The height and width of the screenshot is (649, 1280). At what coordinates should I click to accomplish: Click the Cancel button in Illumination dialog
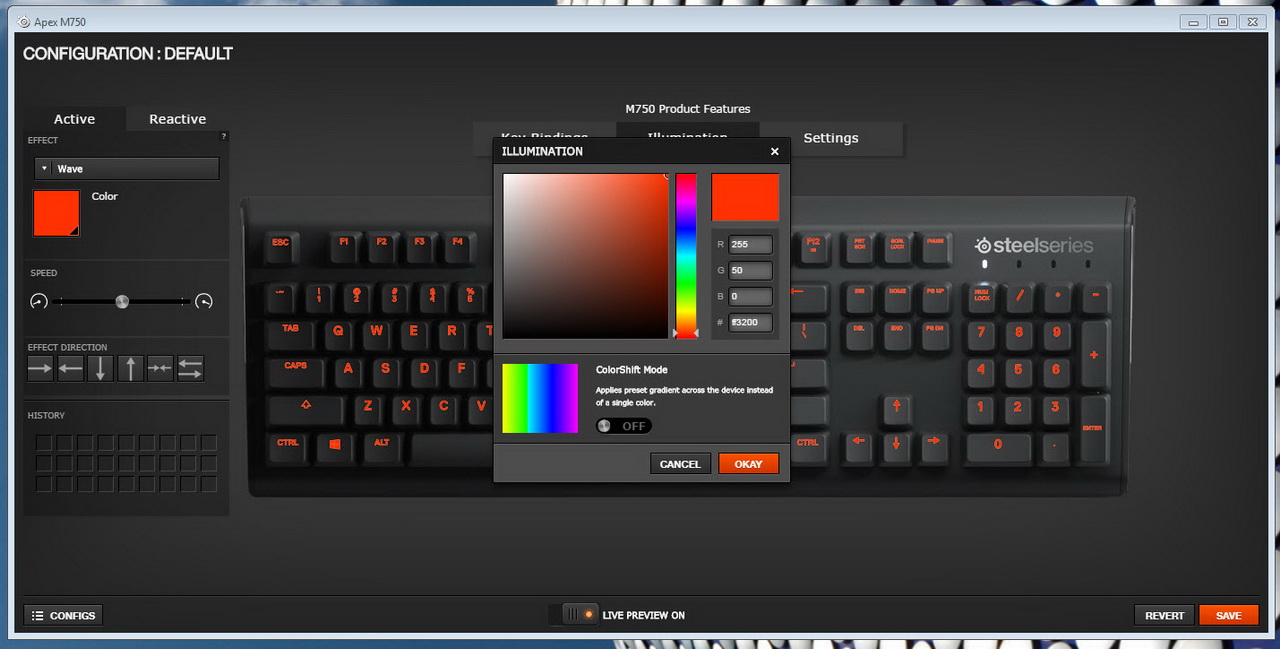(x=680, y=464)
